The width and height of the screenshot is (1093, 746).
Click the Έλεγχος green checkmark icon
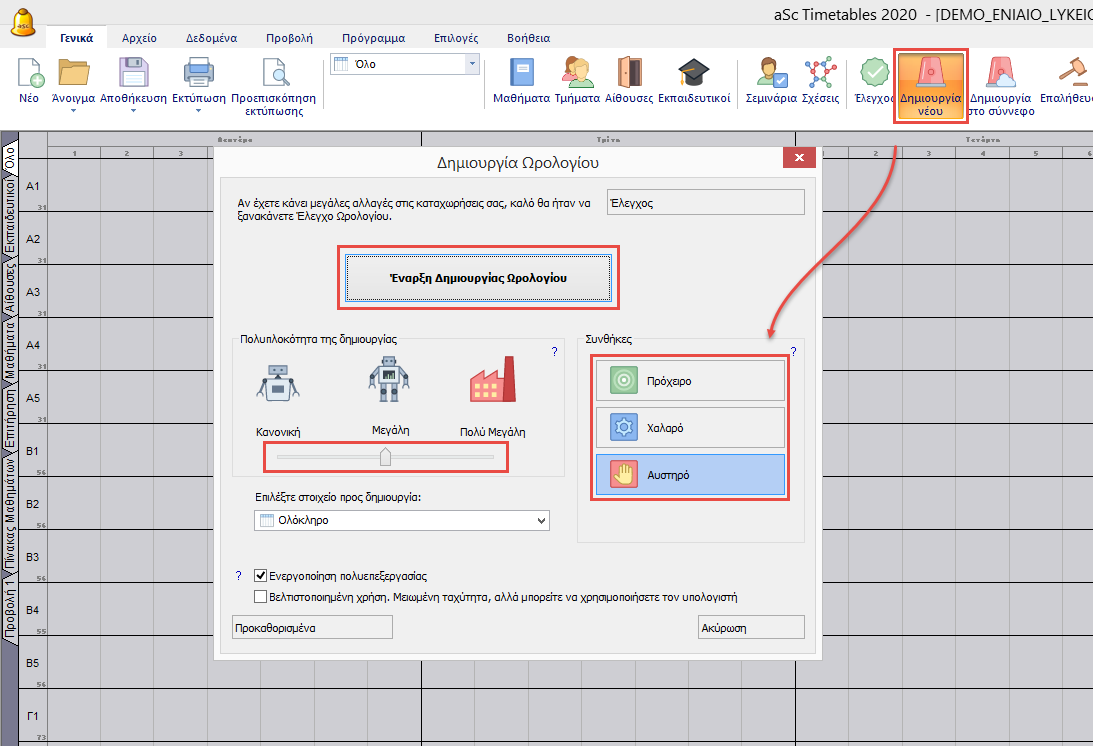click(x=874, y=74)
